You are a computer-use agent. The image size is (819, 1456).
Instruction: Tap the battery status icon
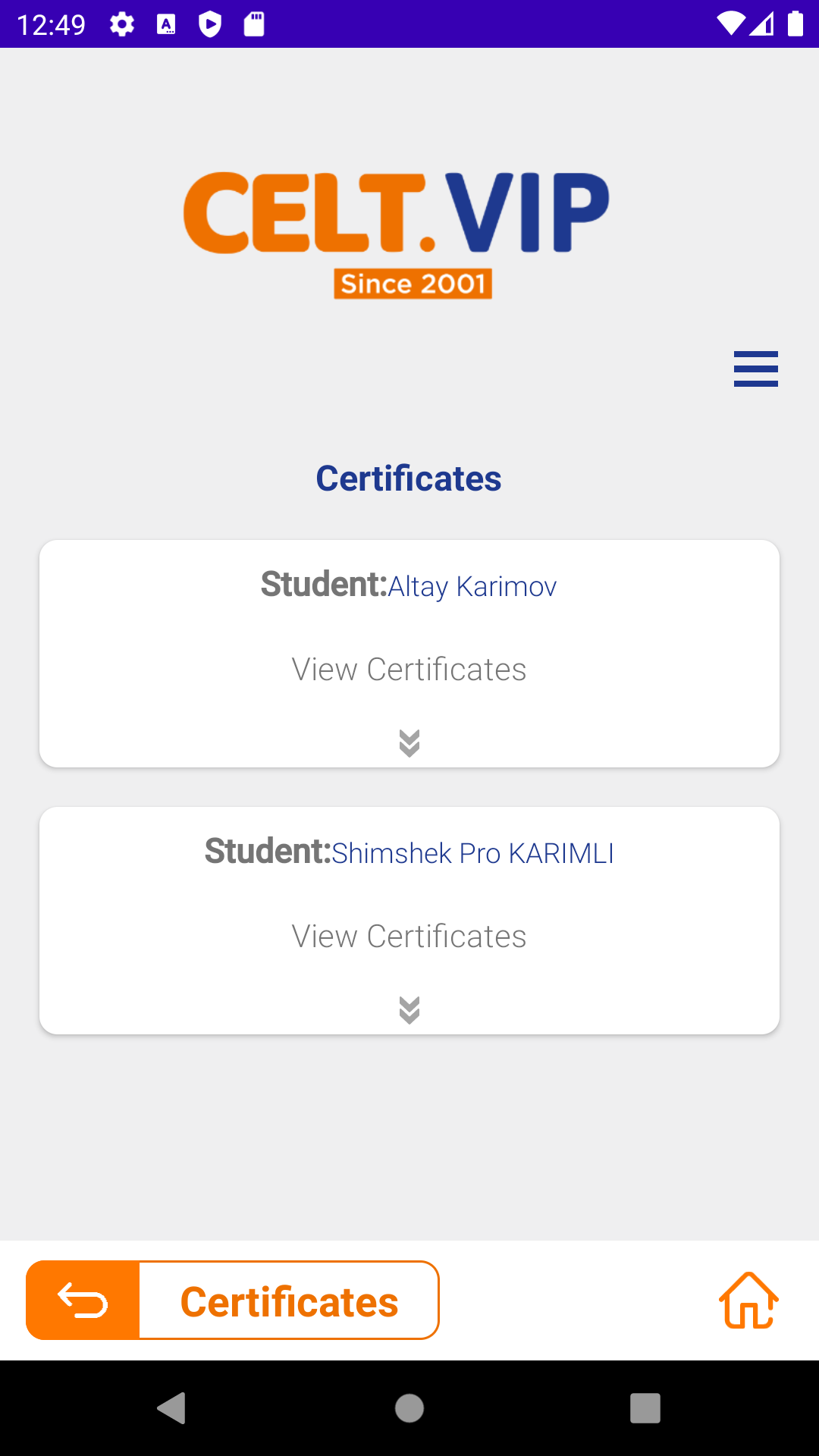(x=795, y=24)
